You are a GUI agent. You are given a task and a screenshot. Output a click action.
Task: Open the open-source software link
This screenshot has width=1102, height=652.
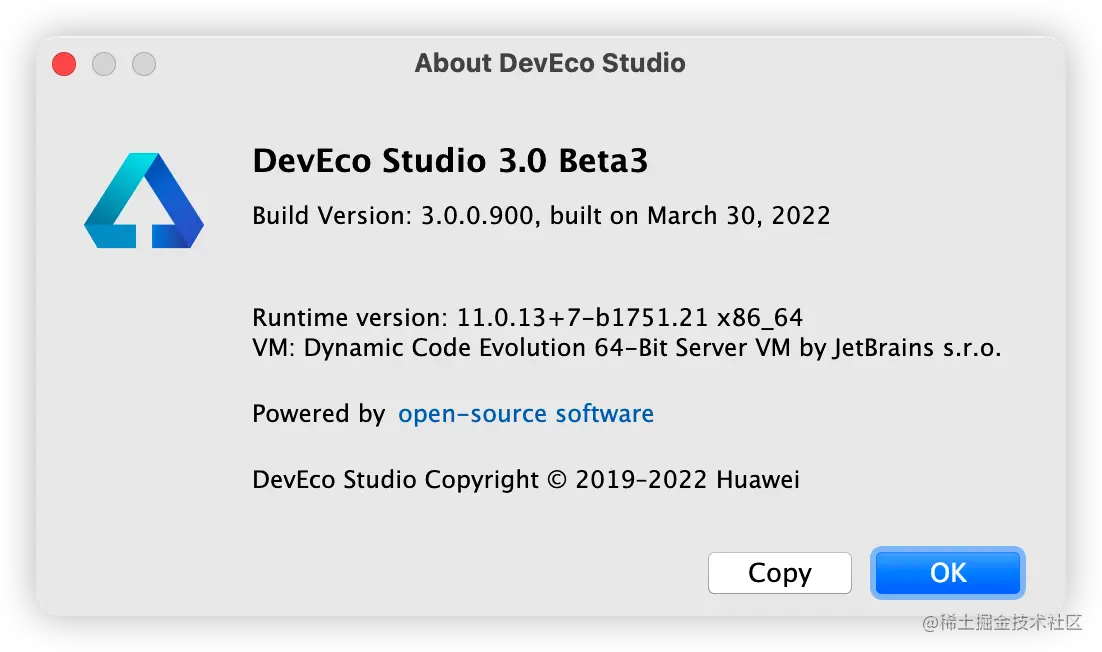(525, 413)
